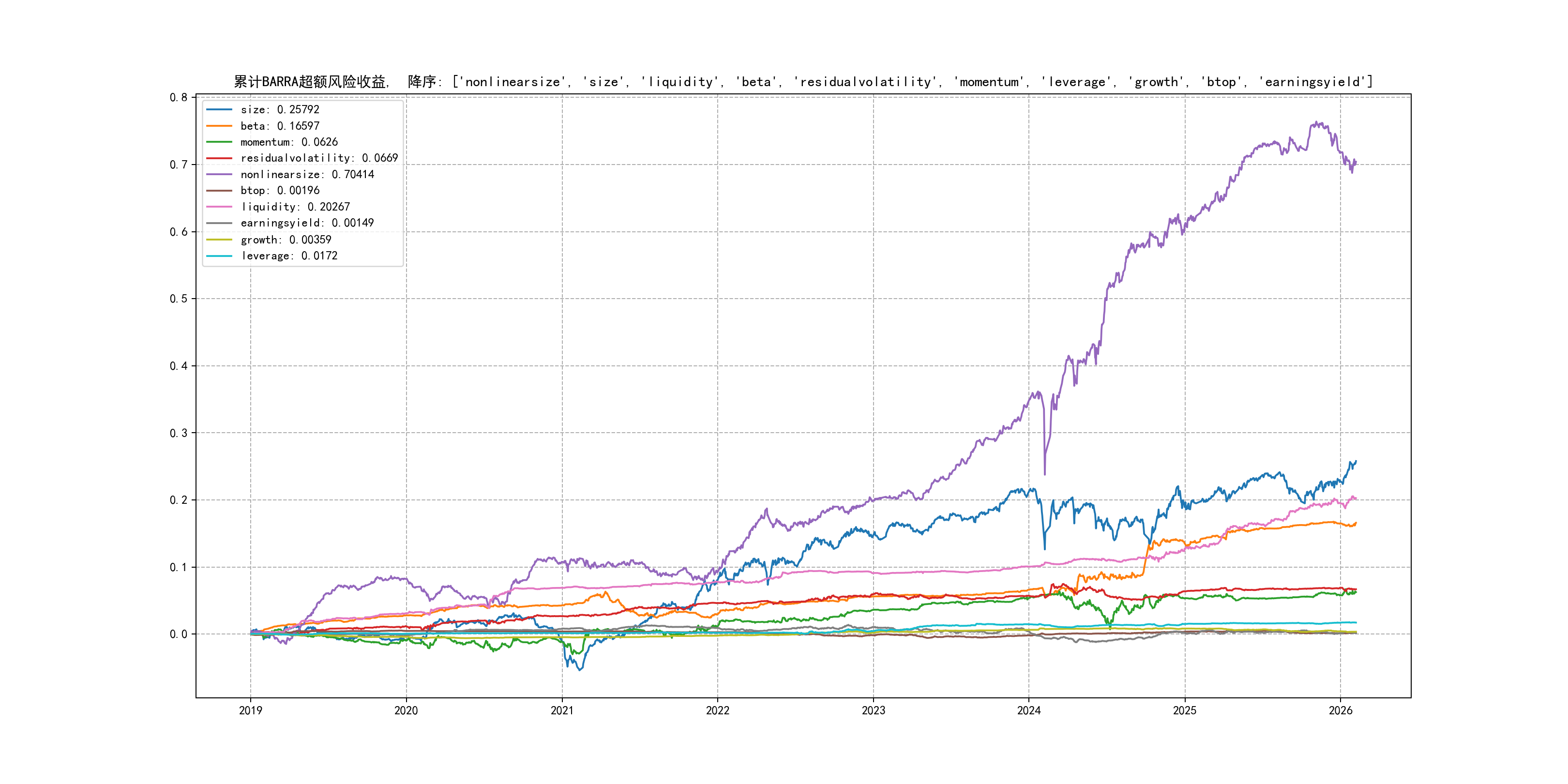The image size is (1568, 784).
Task: Click the chart title text at top
Action: (803, 82)
